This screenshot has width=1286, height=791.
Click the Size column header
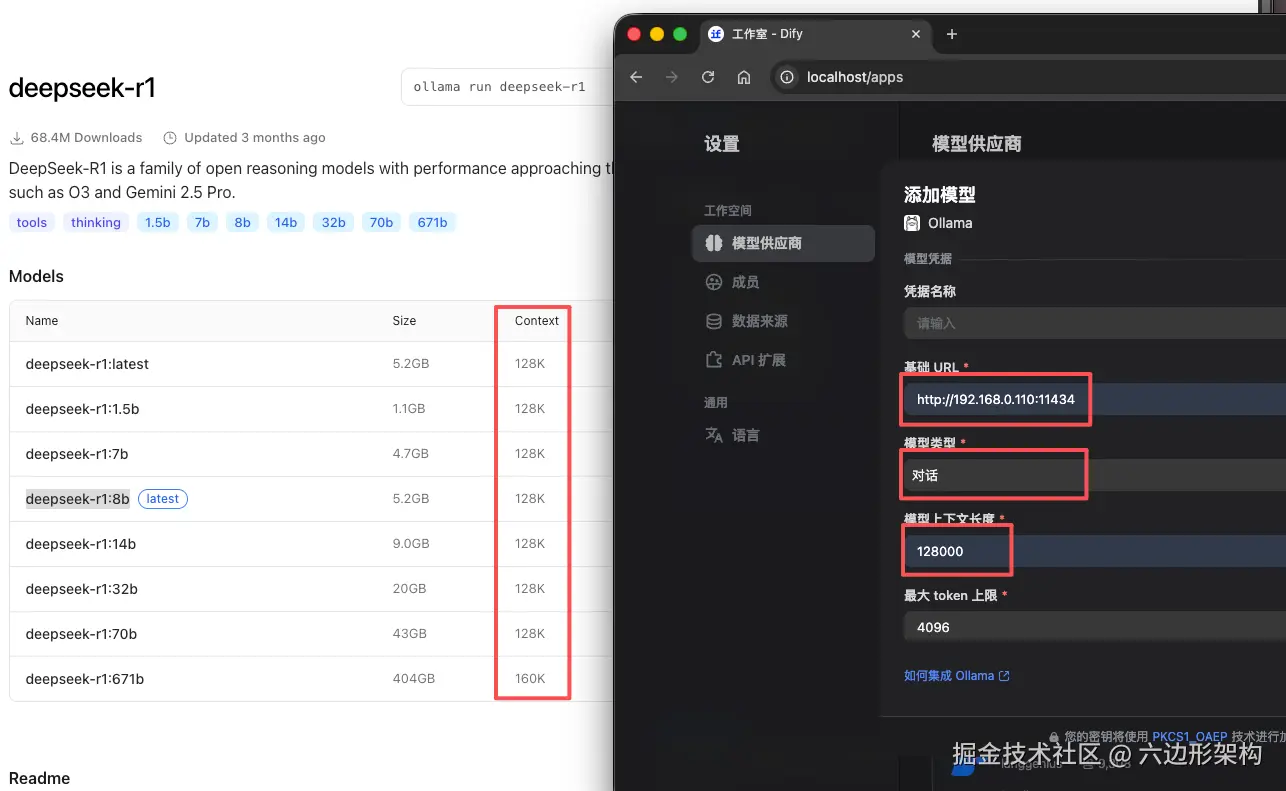404,321
